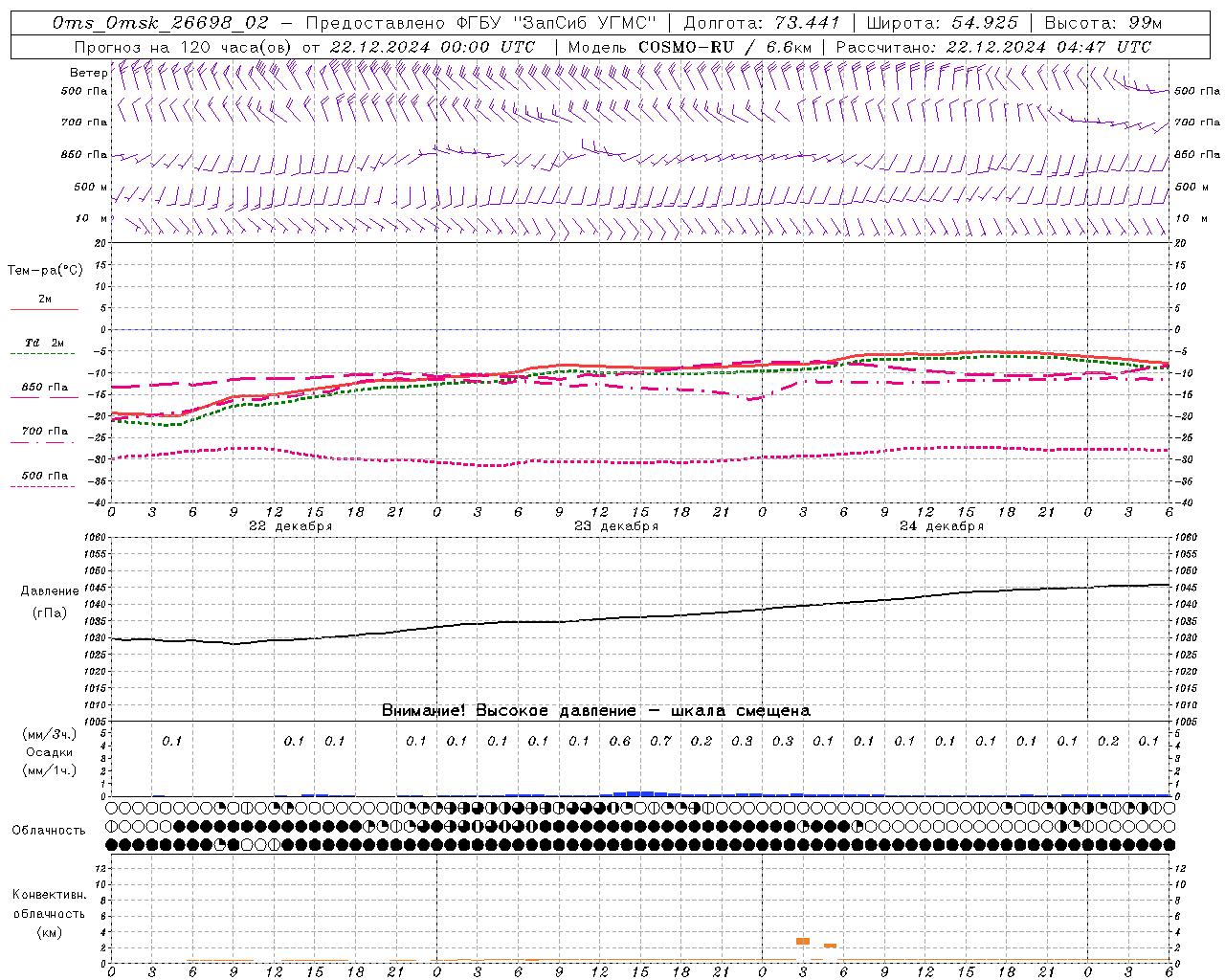Image resolution: width=1225 pixels, height=980 pixels.
Task: Click the Высота: 99м value
Action: click(1103, 23)
